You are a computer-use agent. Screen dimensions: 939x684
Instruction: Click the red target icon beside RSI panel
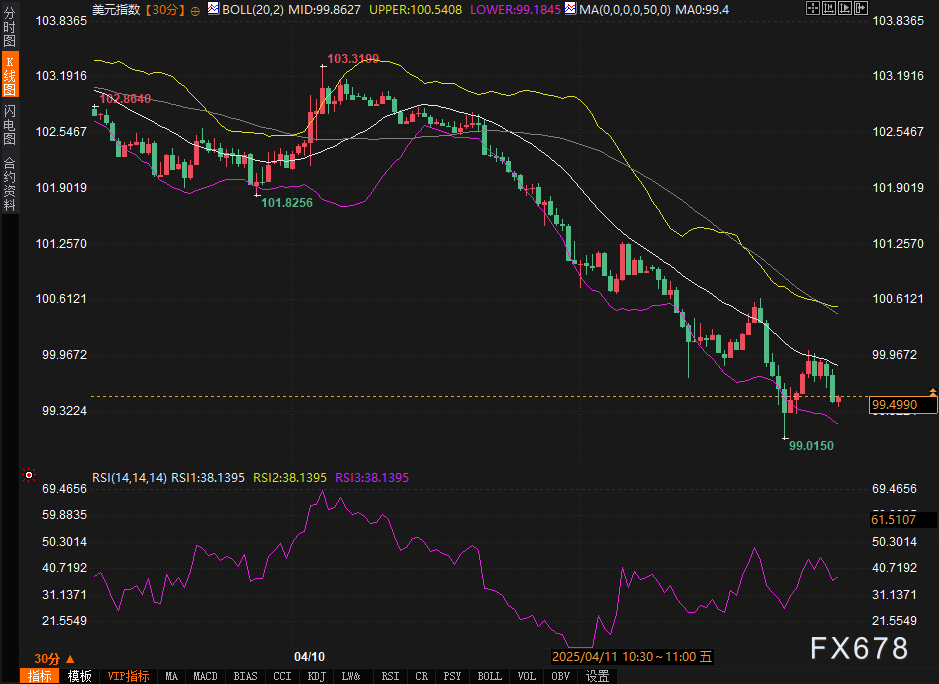click(29, 475)
